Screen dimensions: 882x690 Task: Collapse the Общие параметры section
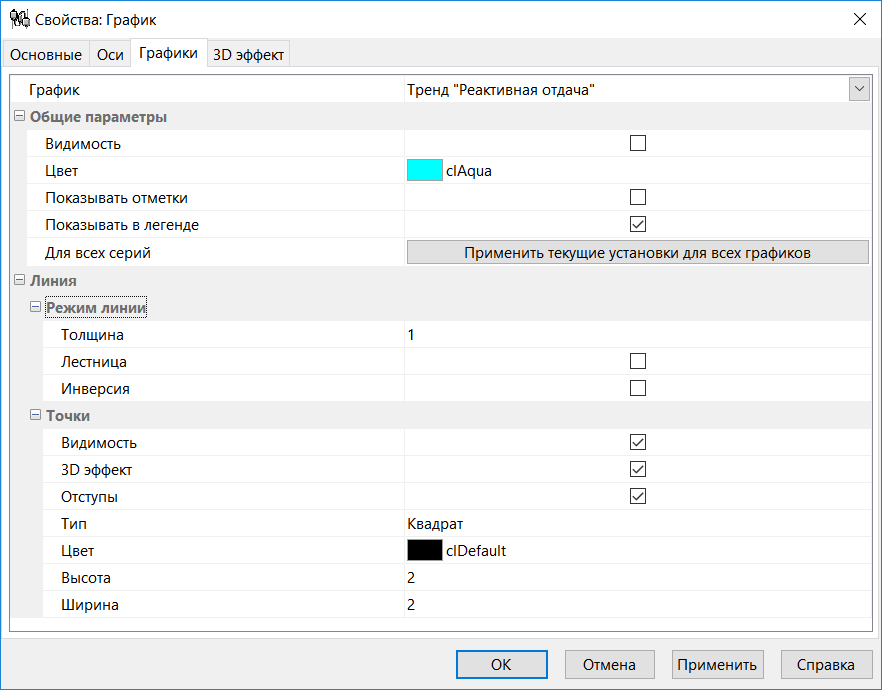point(19,115)
